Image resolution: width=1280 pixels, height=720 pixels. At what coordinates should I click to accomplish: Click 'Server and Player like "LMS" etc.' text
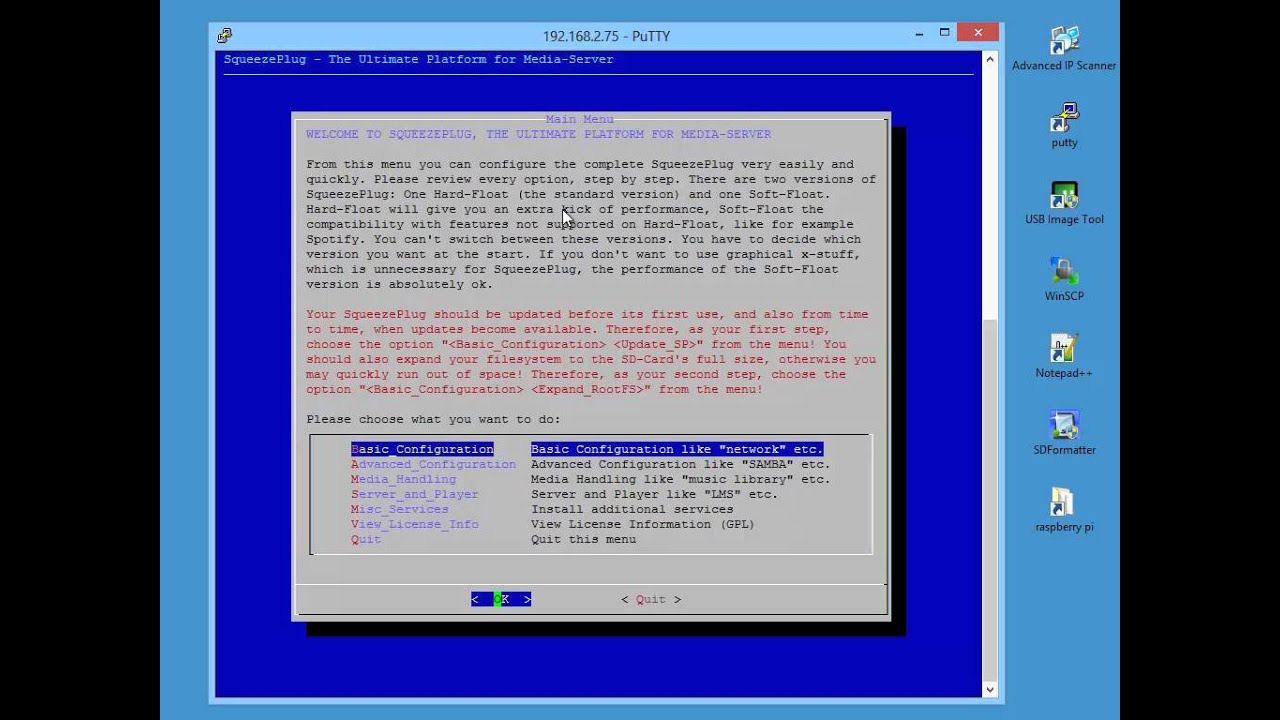[x=654, y=494]
